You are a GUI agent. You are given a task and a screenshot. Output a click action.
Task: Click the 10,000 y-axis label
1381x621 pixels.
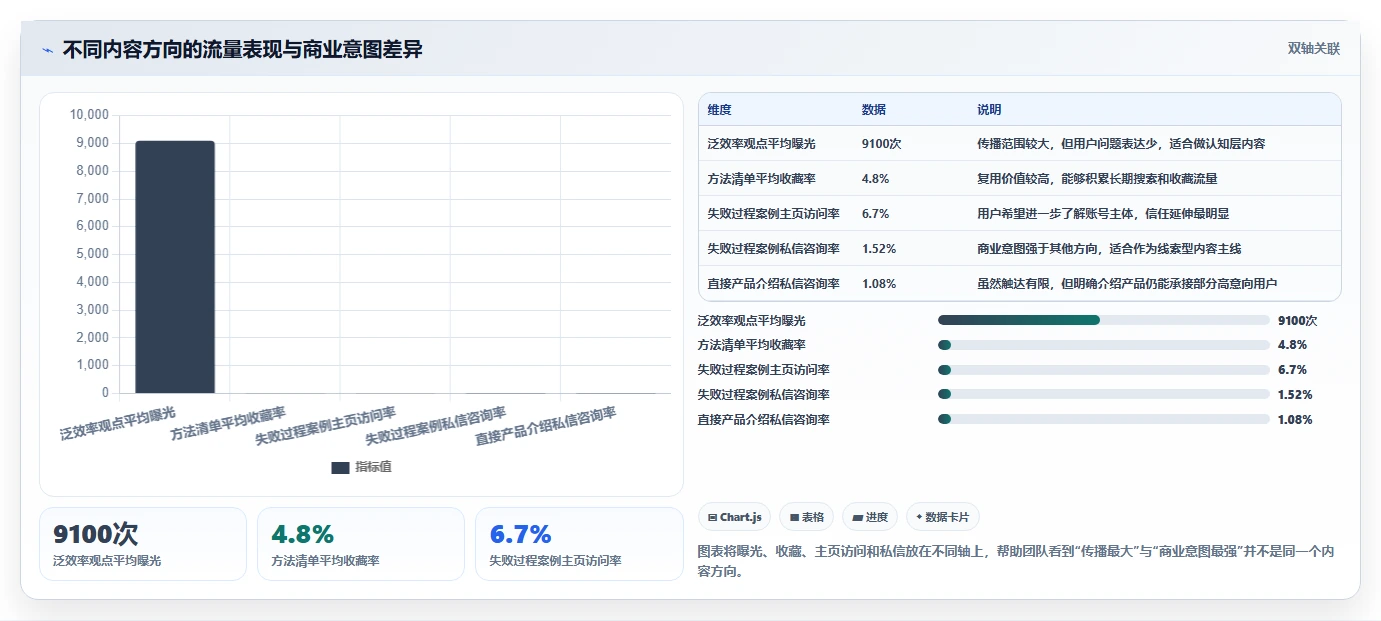89,115
